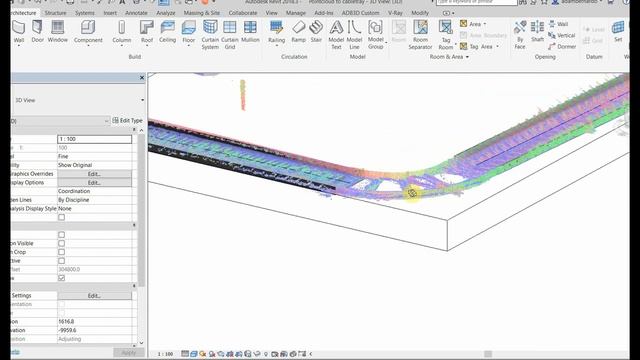Open the Insert tab
Viewport: 640px width, 360px height.
(x=110, y=13)
